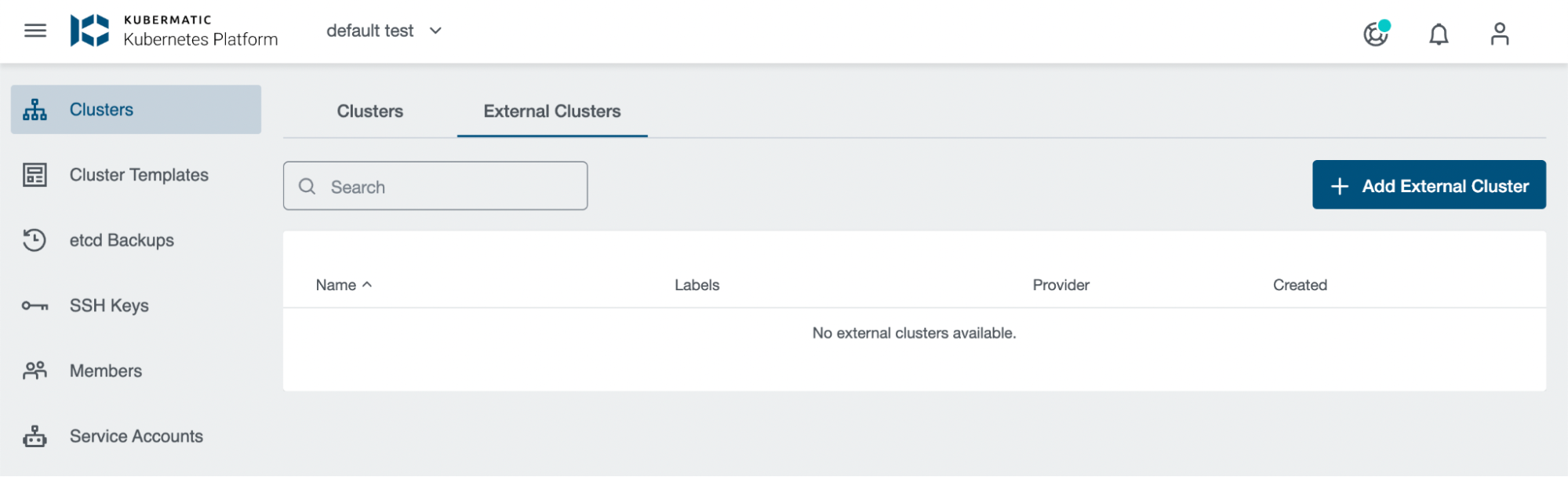The width and height of the screenshot is (1568, 477).
Task: Click inside the Search field
Action: 435,186
